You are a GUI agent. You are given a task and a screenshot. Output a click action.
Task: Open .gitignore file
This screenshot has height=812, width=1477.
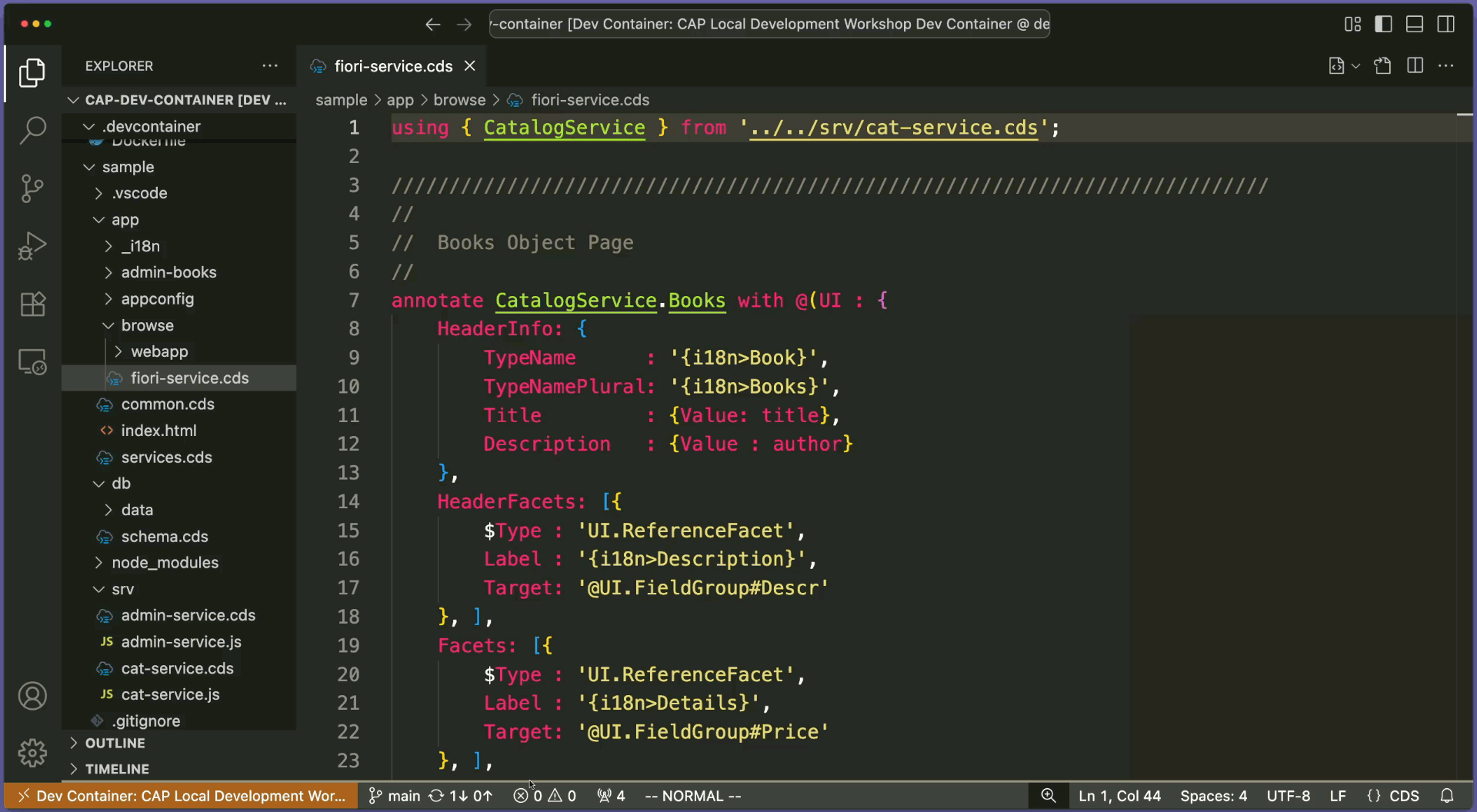(x=178, y=721)
